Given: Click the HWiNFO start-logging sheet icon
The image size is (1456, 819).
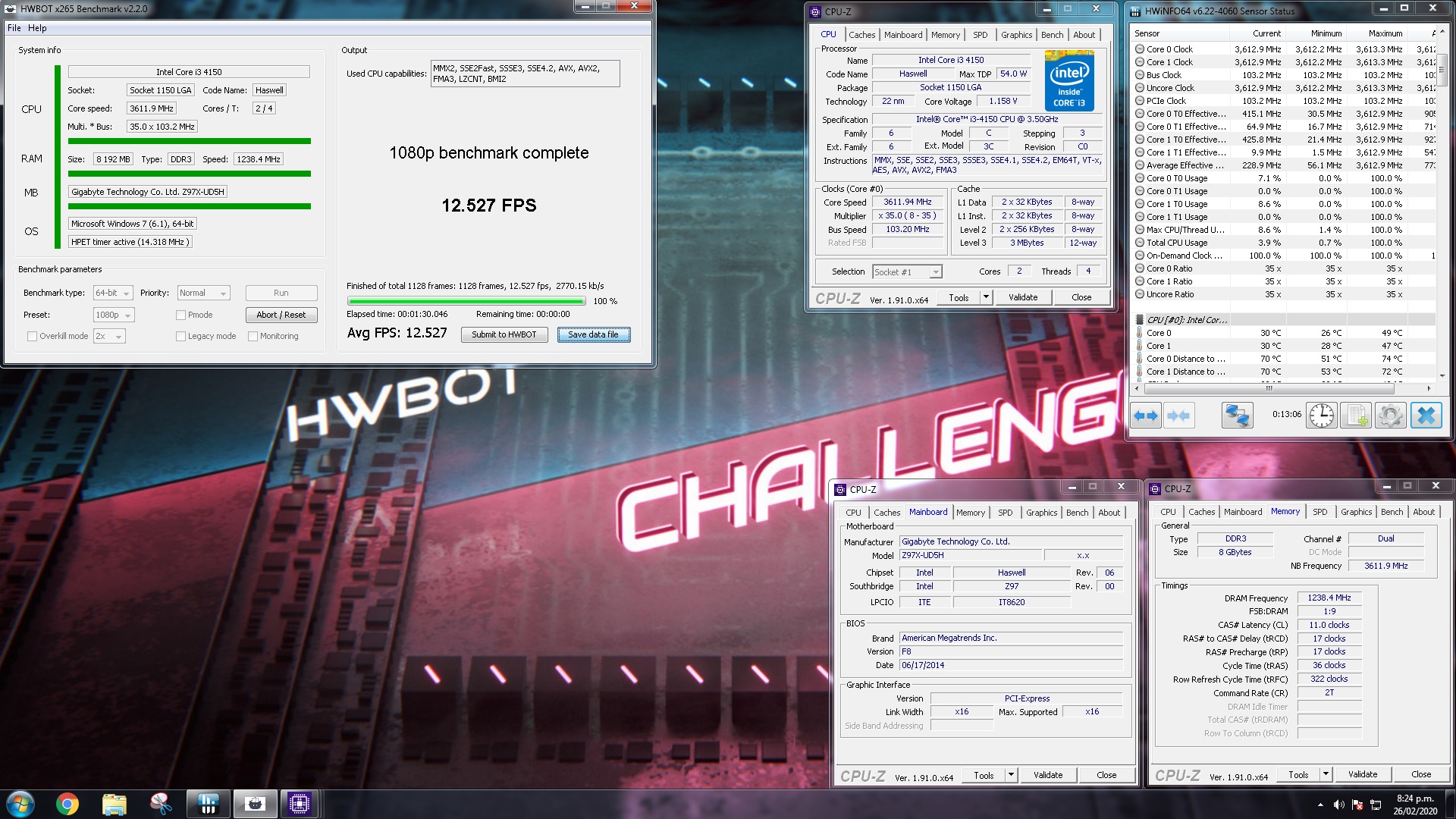Looking at the screenshot, I should click(x=1356, y=416).
